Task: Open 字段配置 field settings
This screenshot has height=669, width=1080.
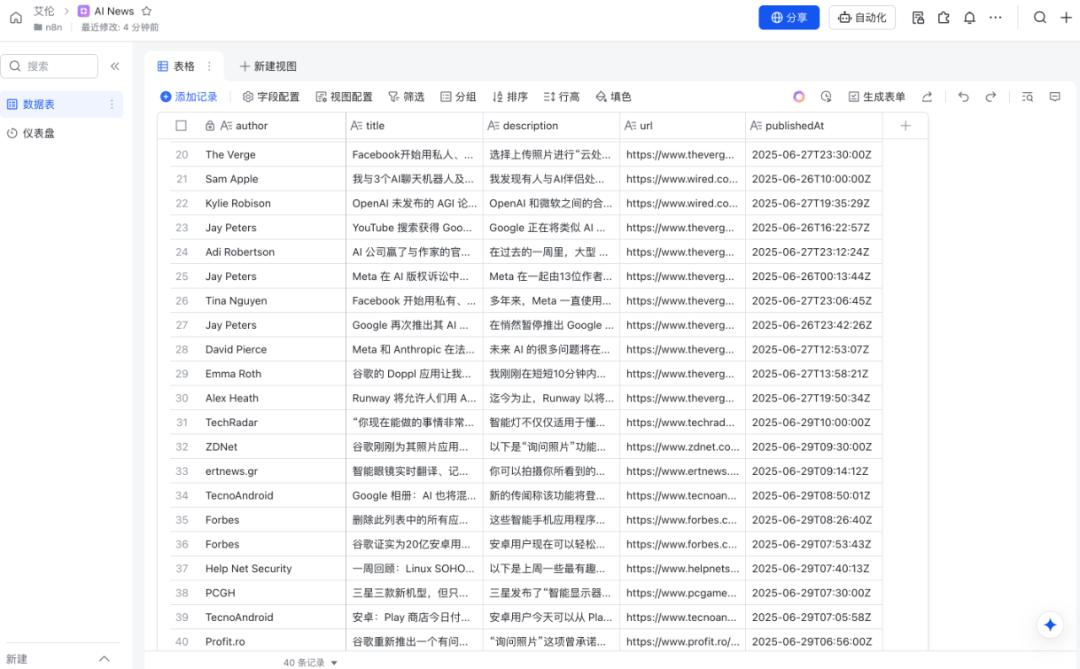Action: [271, 96]
